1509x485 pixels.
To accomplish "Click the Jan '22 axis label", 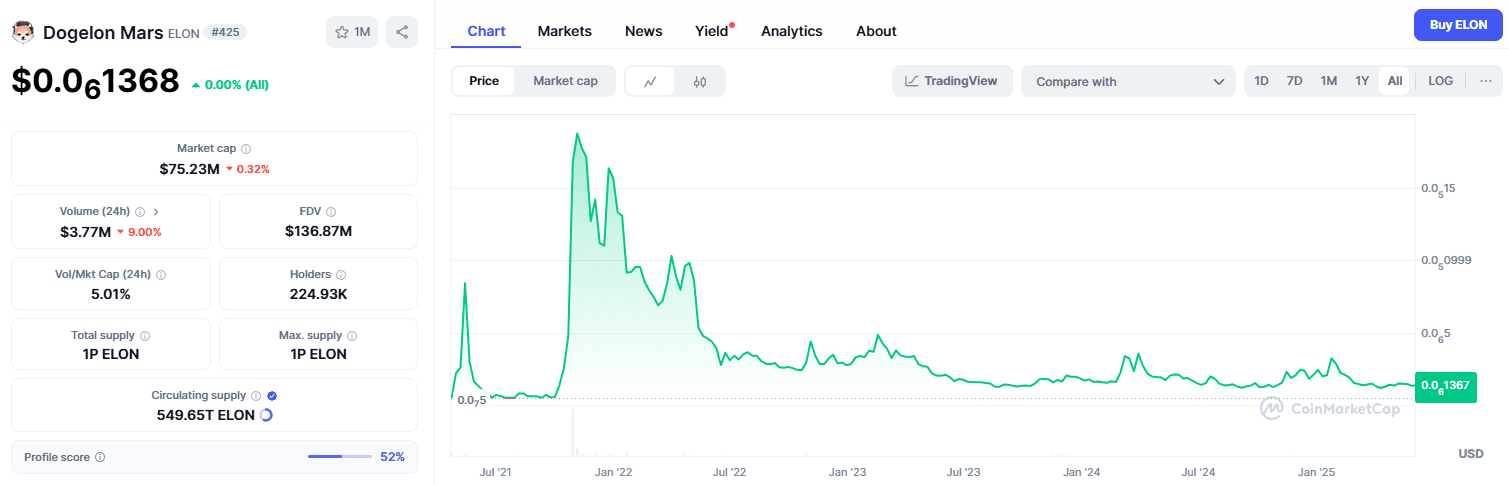I will tap(612, 471).
